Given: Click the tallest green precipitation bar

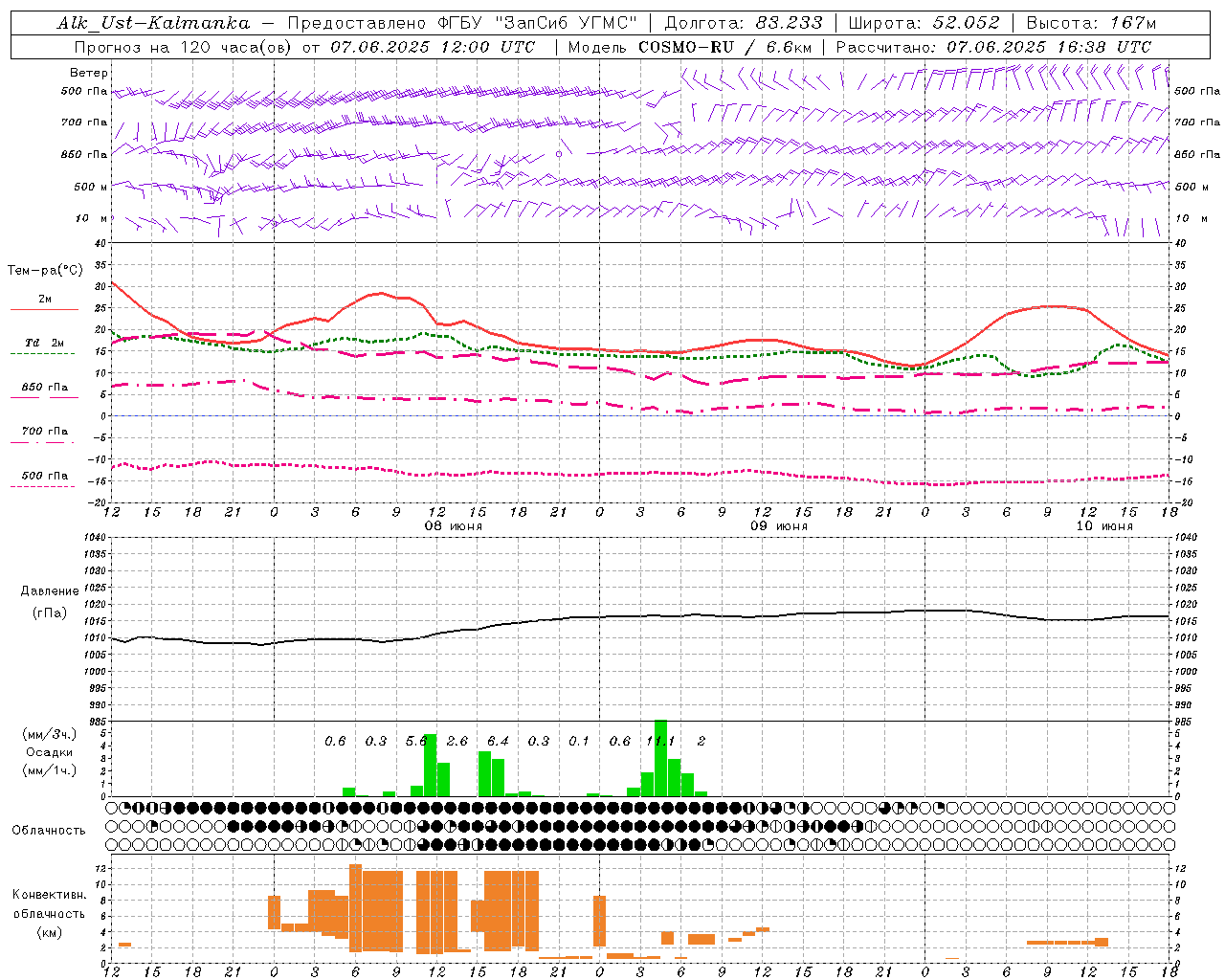Looking at the screenshot, I should point(660,758).
